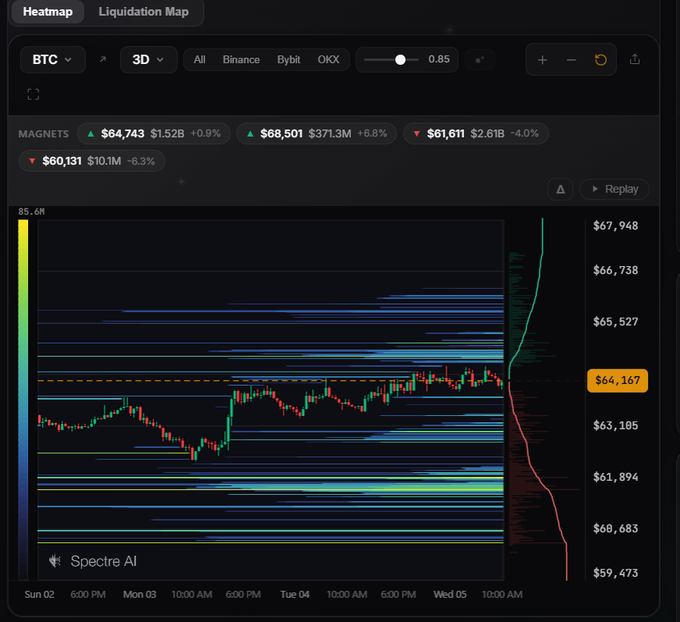Zoom in with the plus icon

[543, 60]
